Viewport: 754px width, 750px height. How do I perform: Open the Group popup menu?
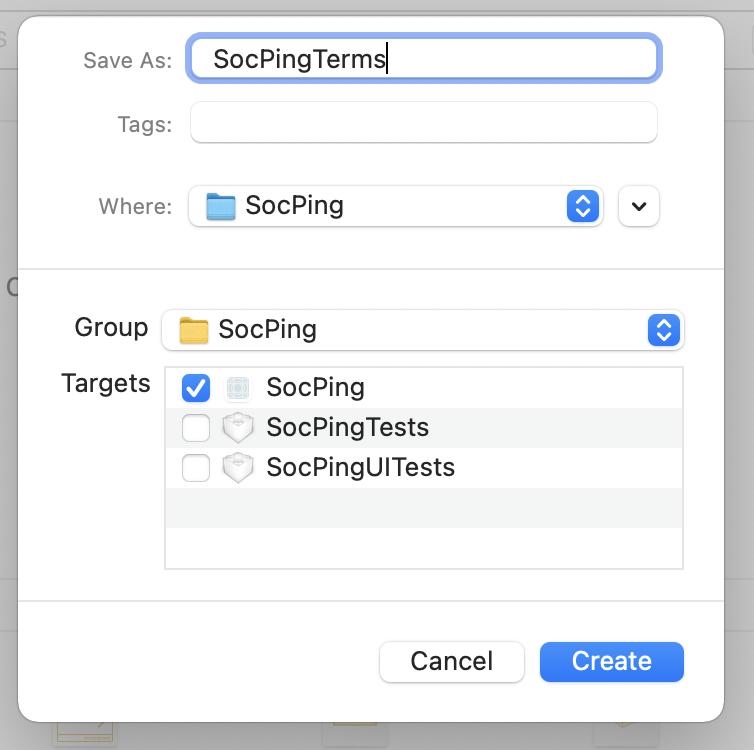(422, 330)
